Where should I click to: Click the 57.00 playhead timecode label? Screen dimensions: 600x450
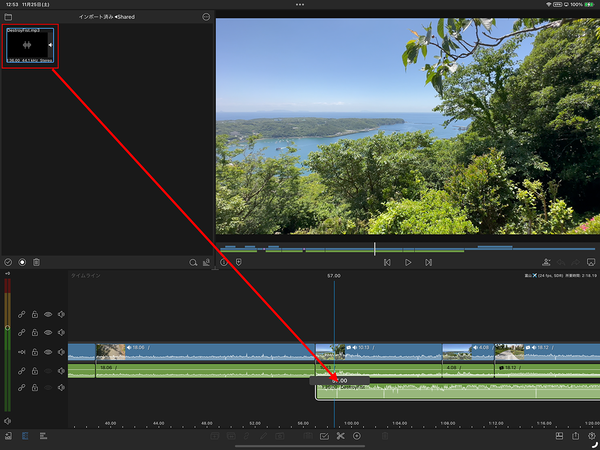pyautogui.click(x=334, y=276)
